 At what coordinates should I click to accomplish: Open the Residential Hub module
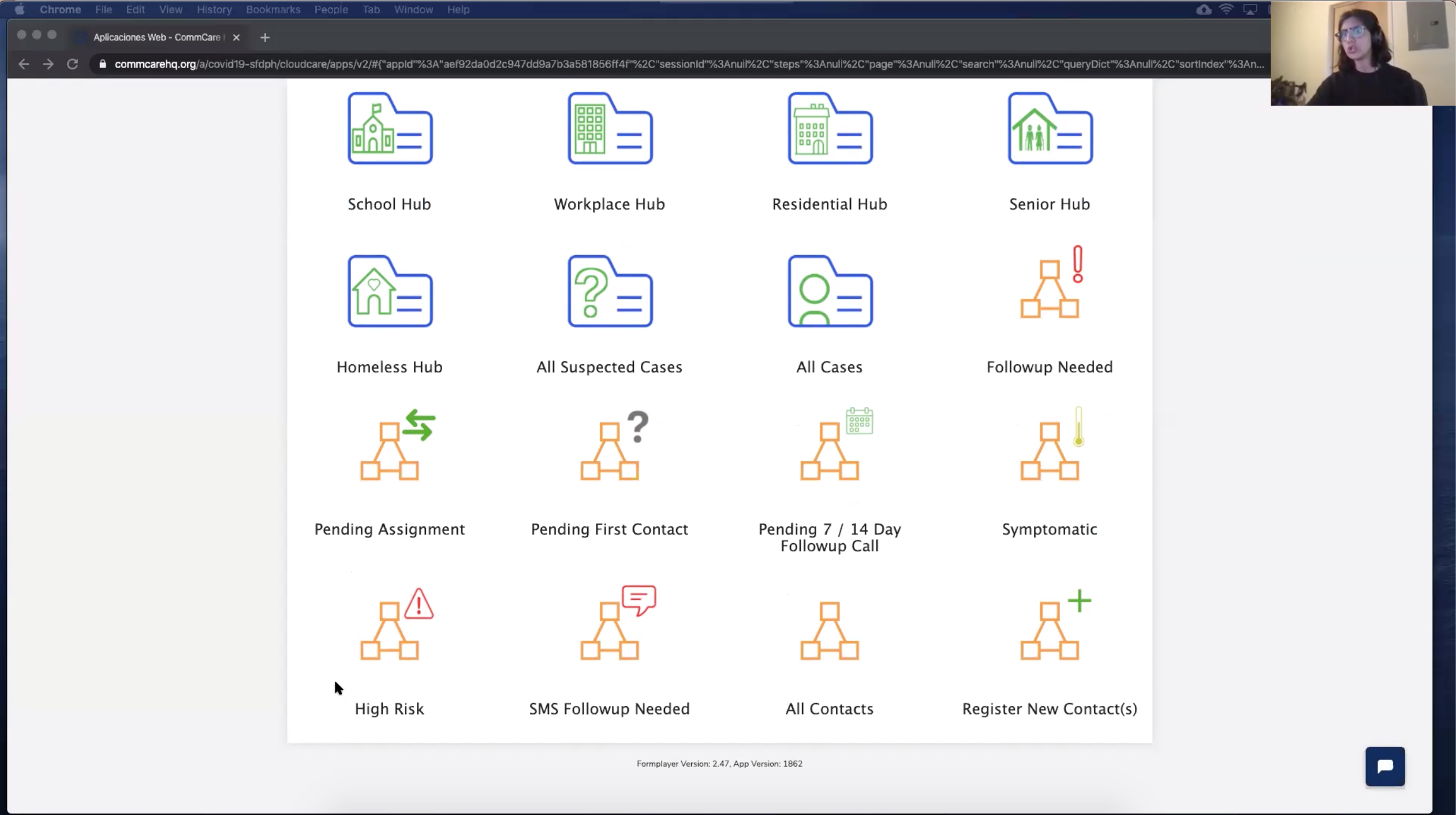tap(830, 150)
